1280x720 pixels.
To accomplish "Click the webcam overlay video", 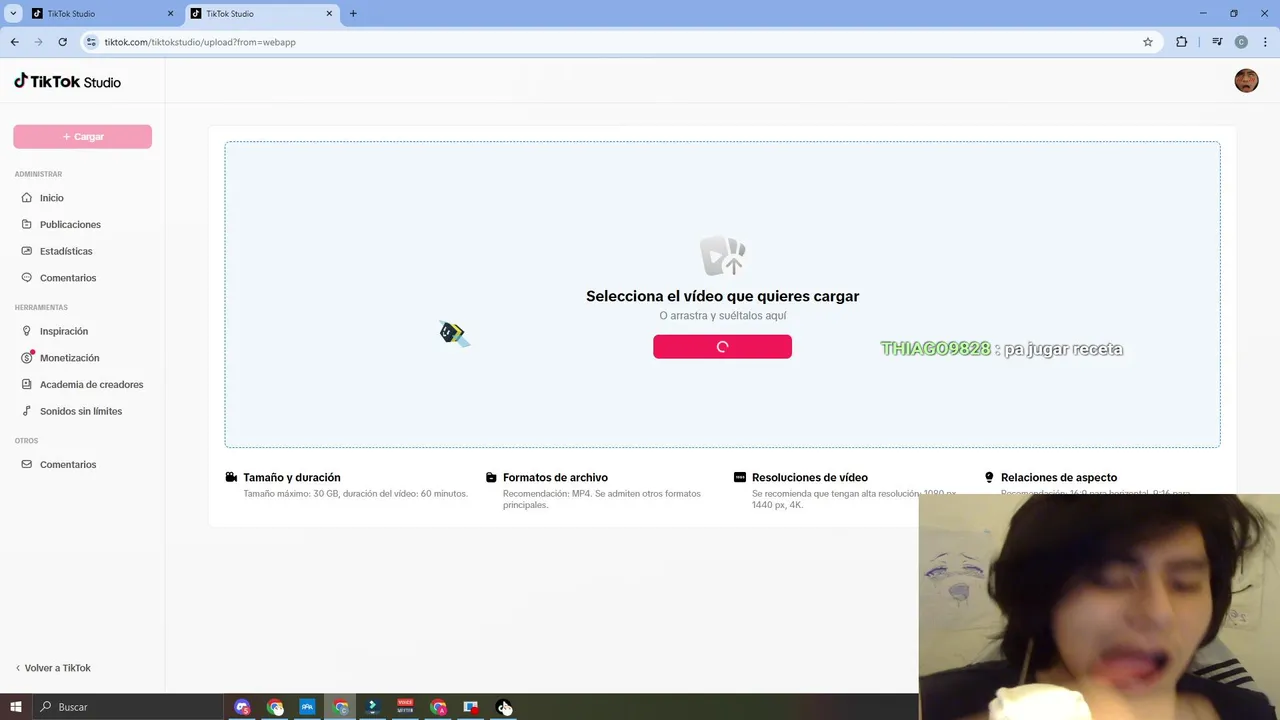I will click(x=1099, y=607).
